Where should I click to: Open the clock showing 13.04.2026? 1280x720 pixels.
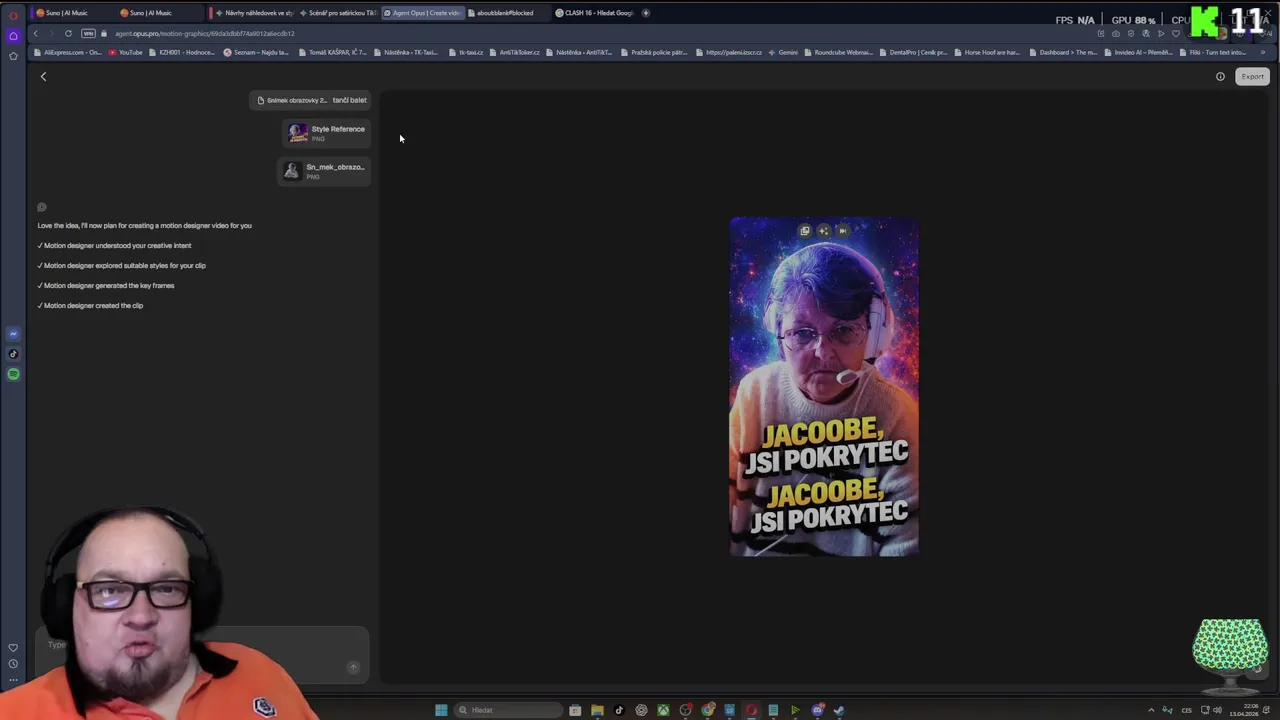click(x=1245, y=710)
